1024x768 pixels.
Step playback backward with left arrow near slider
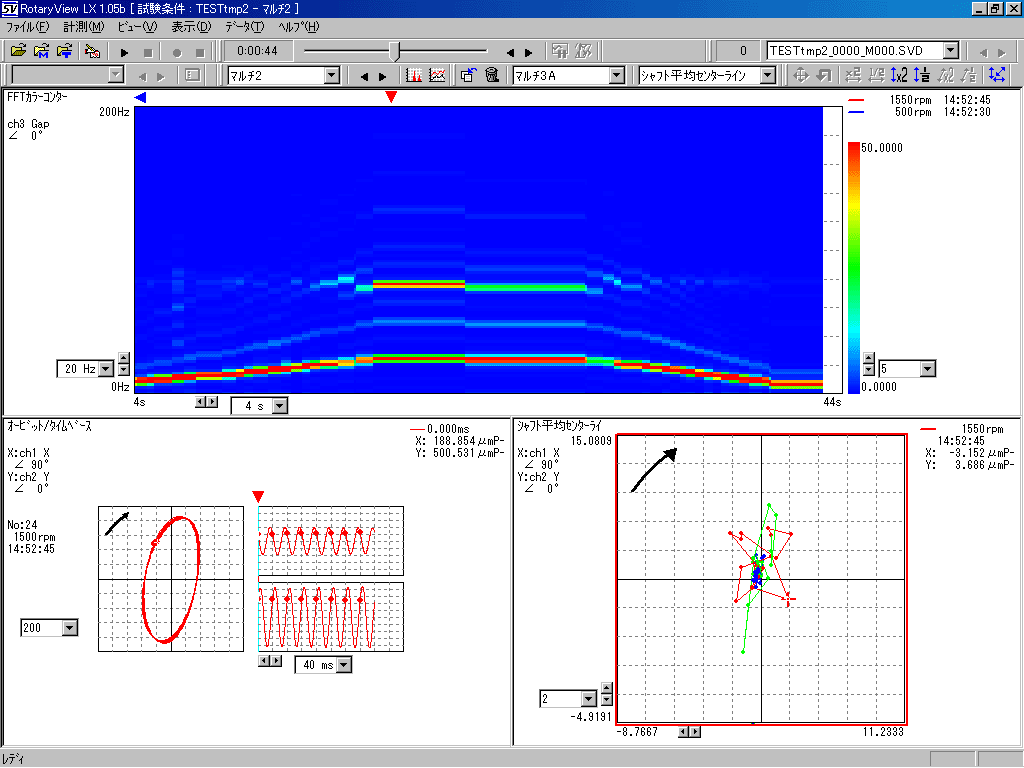tap(511, 52)
